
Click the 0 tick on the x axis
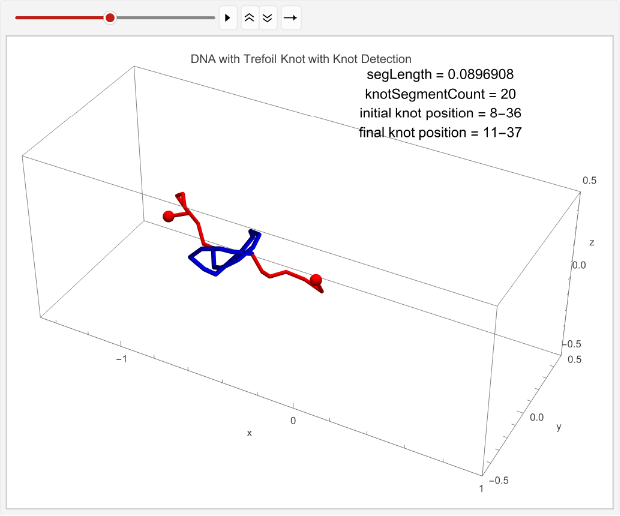click(x=293, y=421)
